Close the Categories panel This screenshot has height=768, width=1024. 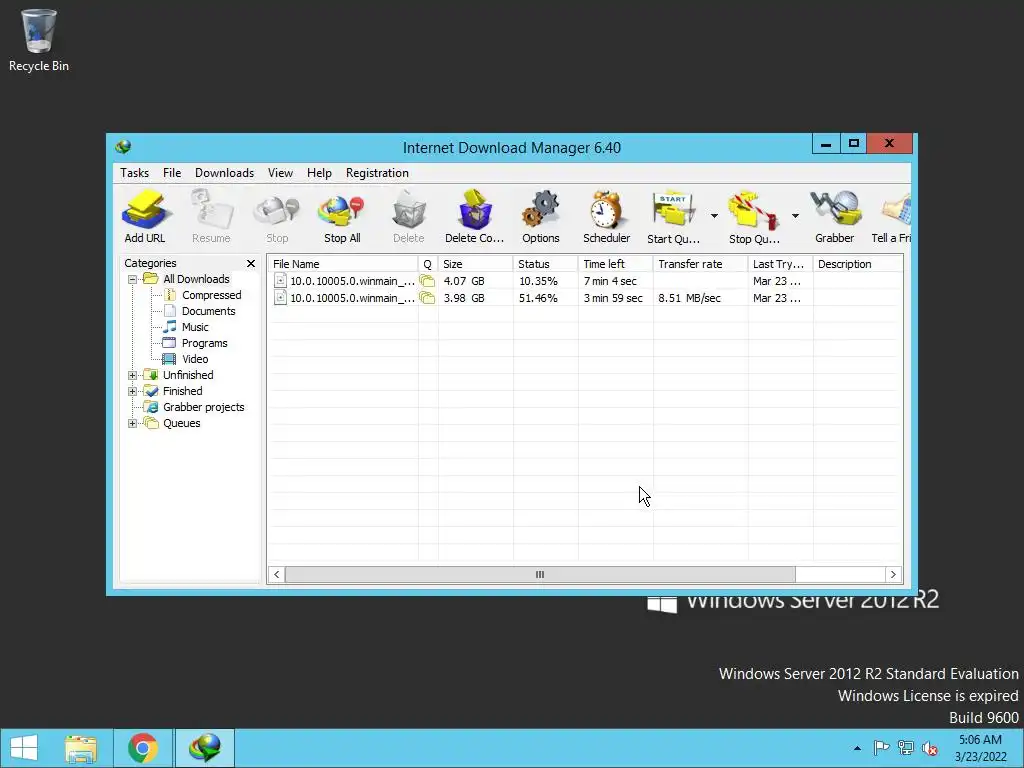(251, 263)
